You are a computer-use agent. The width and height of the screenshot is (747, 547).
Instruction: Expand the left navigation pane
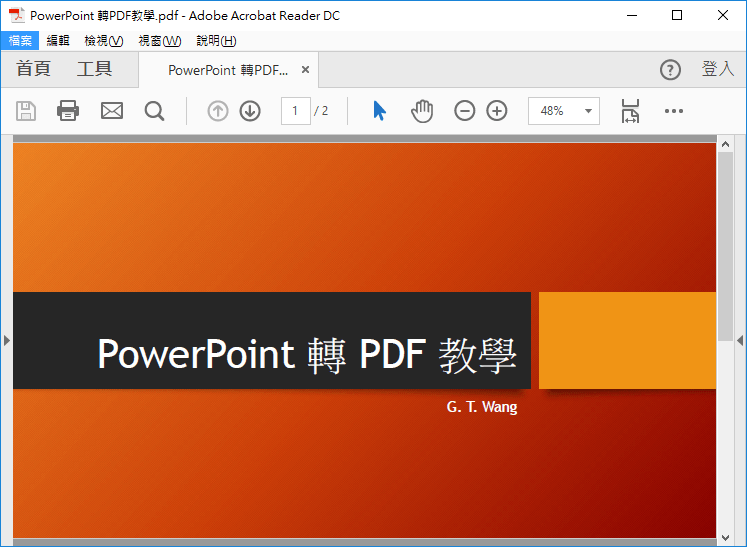7,340
